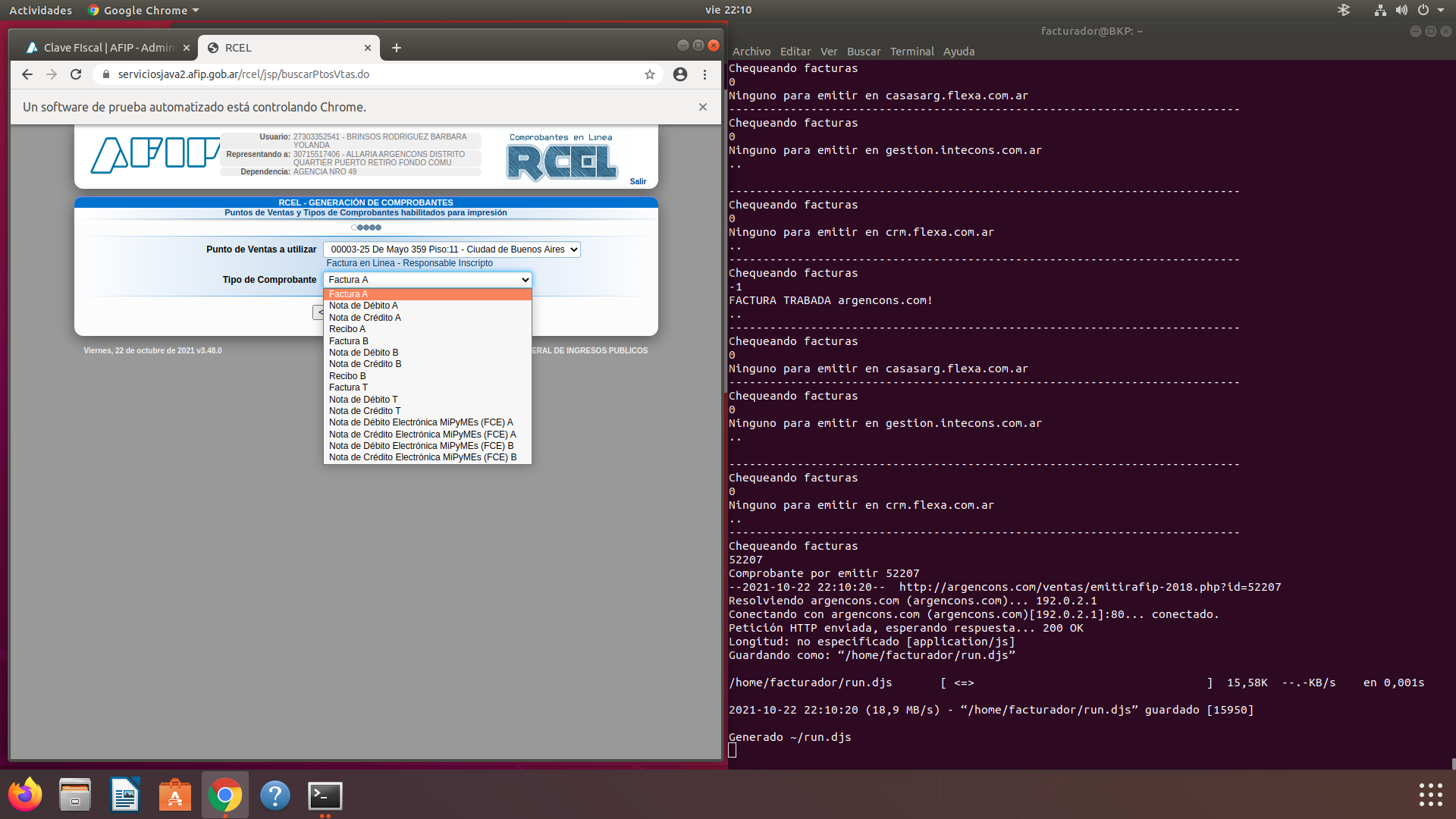Click the RCEL Comprobantes en Linea logo

point(562,158)
